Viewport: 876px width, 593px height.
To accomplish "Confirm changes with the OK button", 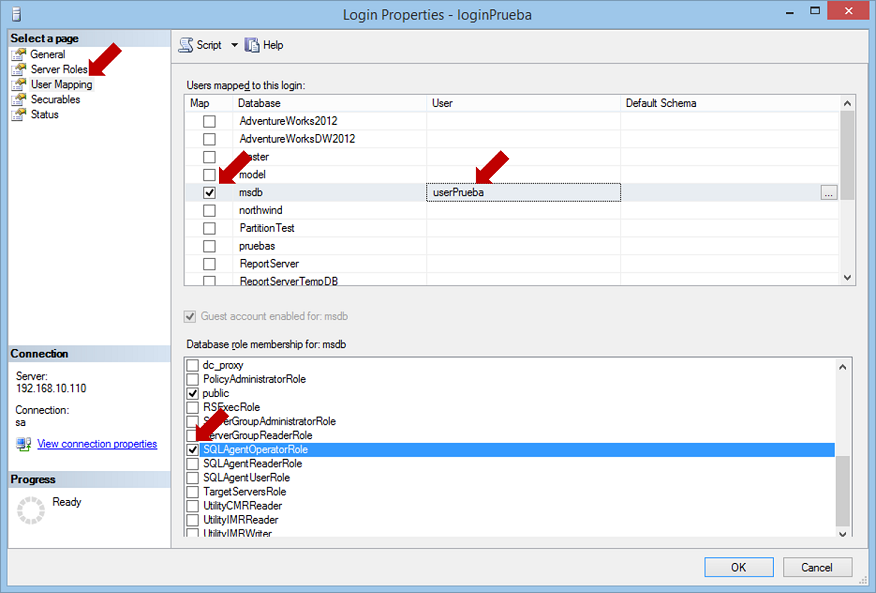I will (x=738, y=566).
